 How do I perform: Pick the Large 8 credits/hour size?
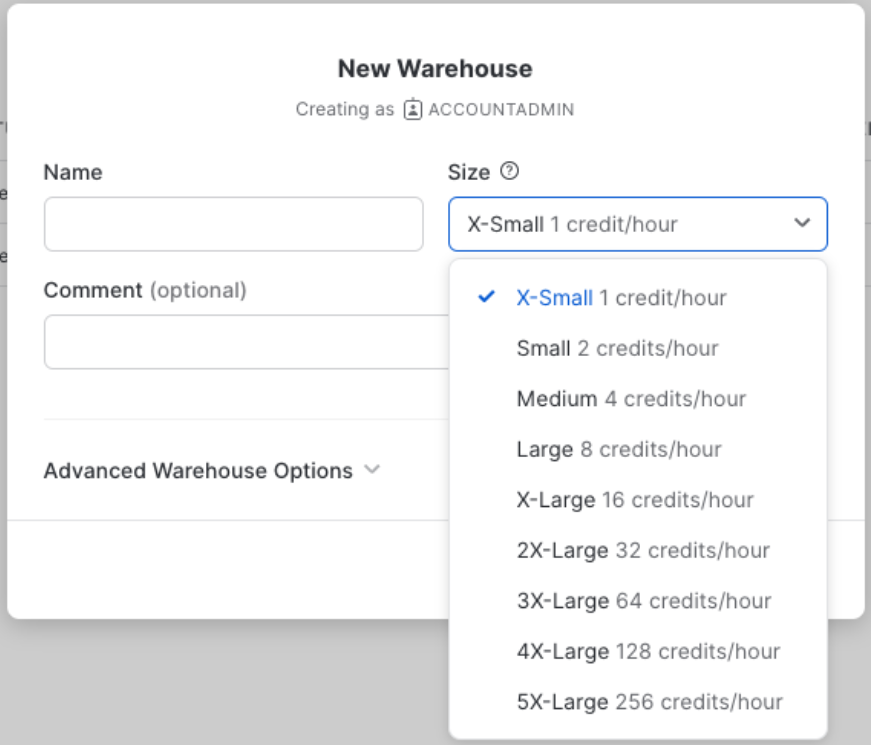coord(618,450)
